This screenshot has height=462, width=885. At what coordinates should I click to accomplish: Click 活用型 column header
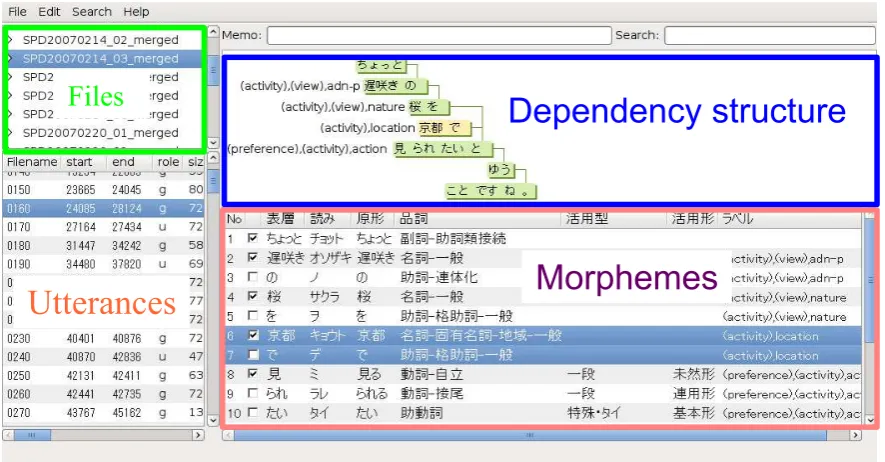click(587, 219)
